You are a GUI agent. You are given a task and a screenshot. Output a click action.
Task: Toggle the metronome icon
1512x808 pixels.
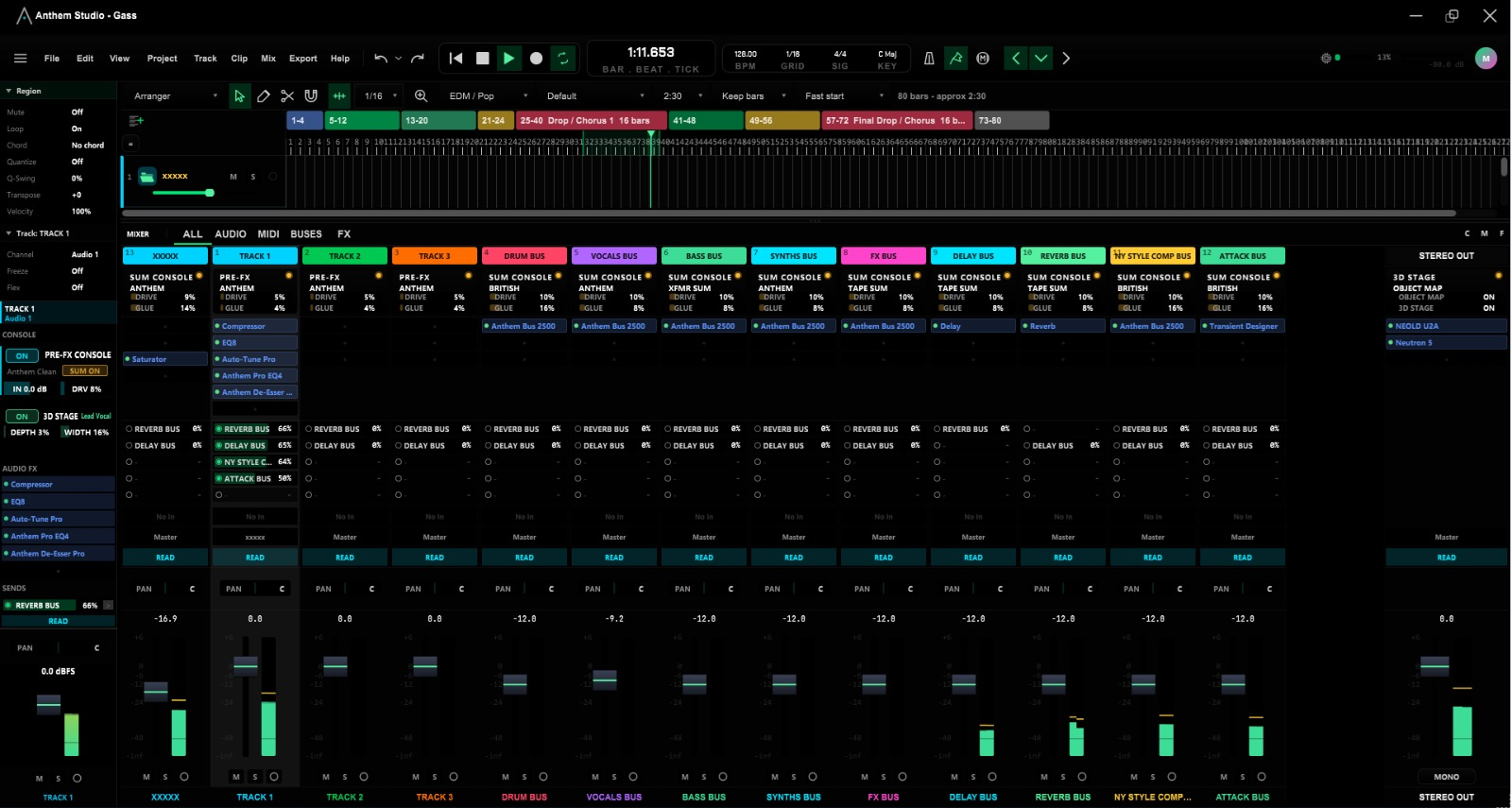pyautogui.click(x=929, y=59)
